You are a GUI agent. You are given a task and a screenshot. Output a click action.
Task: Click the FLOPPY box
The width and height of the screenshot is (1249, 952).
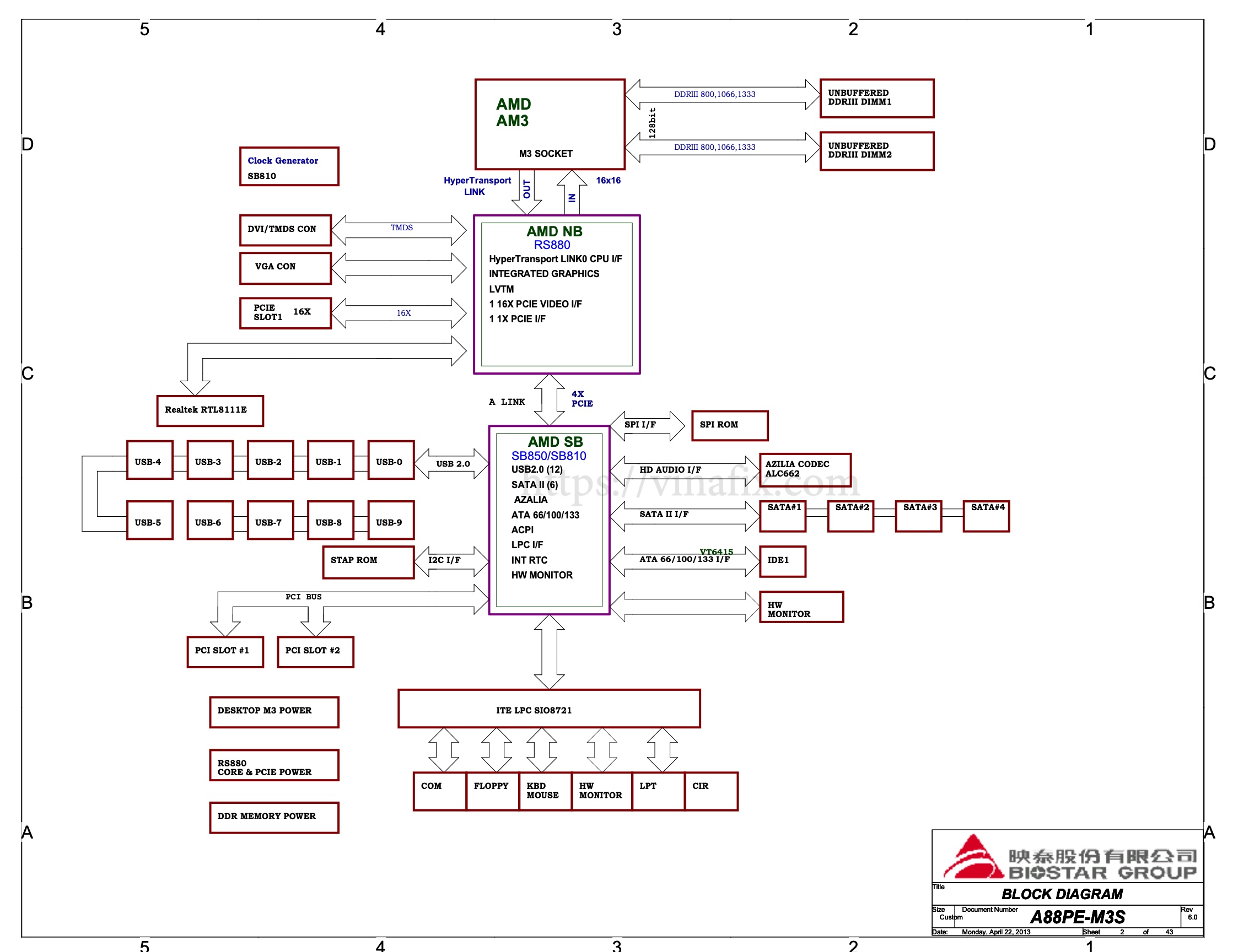[x=492, y=791]
